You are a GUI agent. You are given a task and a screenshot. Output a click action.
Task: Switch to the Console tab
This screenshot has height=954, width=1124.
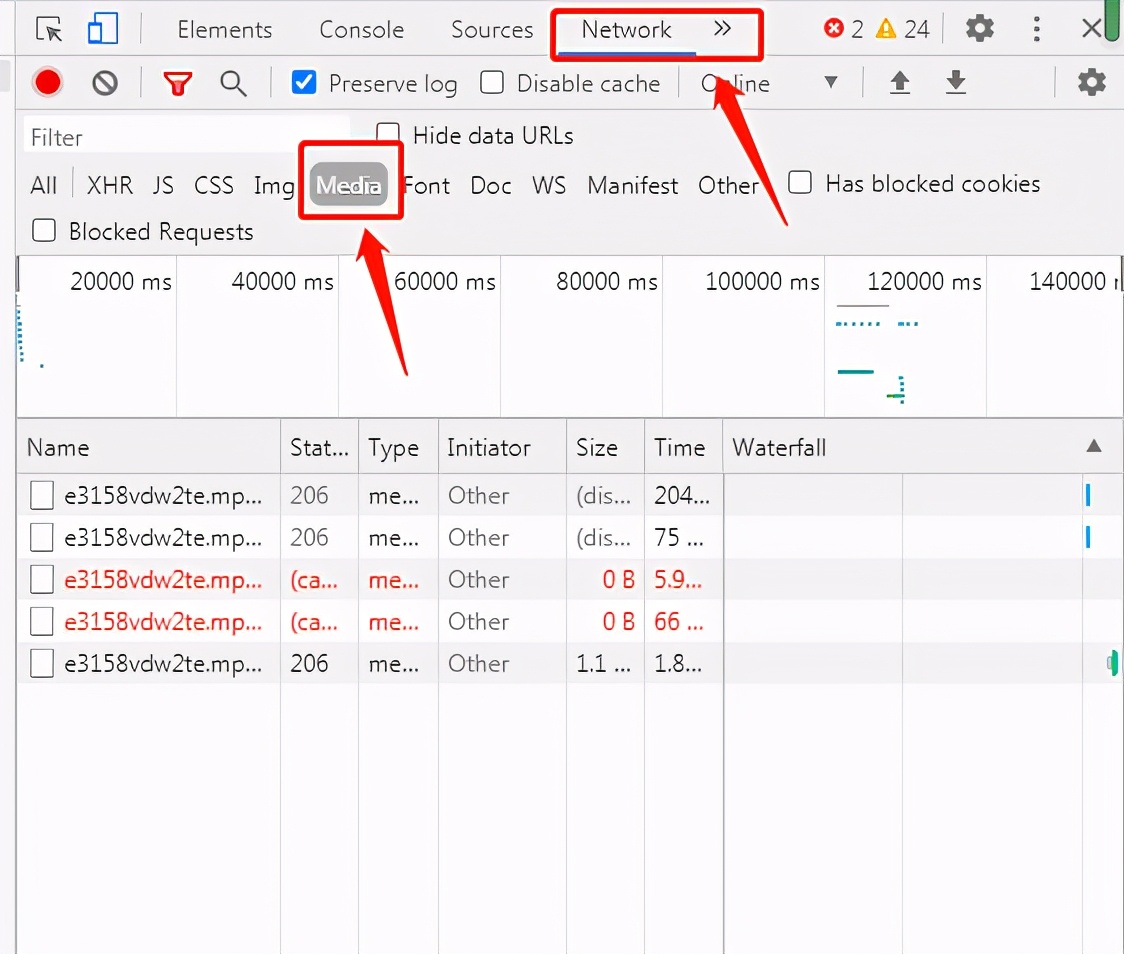(361, 30)
